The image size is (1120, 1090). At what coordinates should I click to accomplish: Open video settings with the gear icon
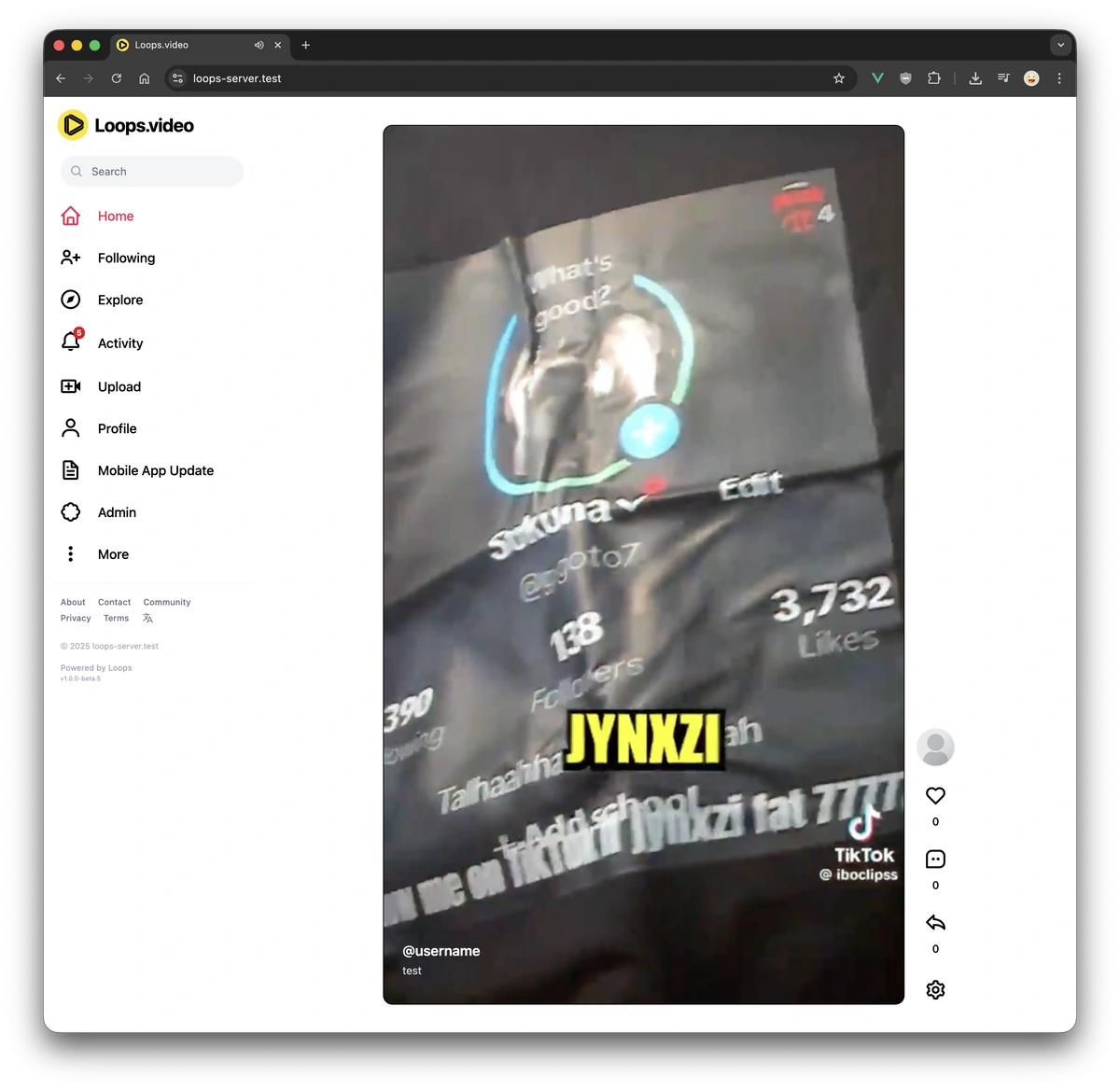point(935,989)
